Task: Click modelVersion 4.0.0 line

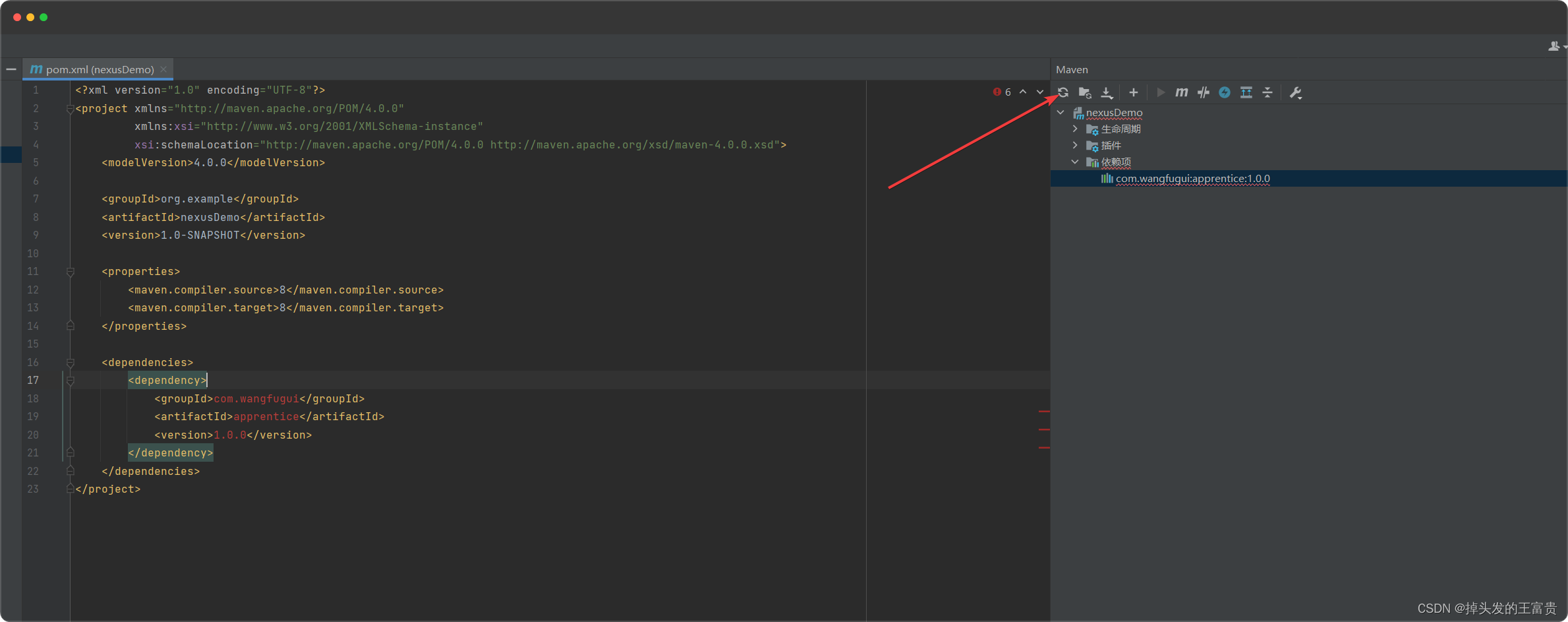Action: tap(214, 163)
